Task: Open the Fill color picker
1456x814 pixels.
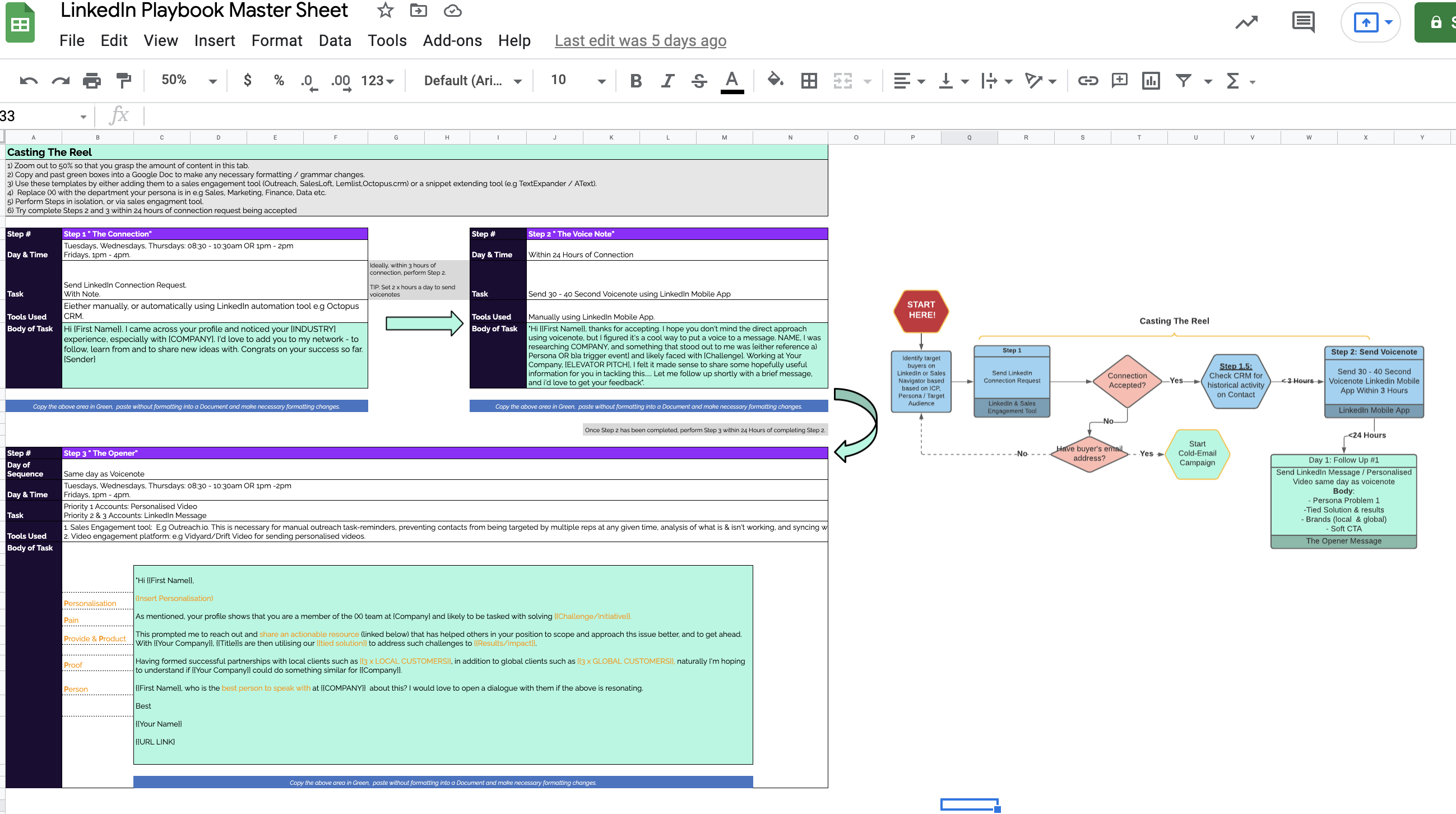Action: (775, 80)
